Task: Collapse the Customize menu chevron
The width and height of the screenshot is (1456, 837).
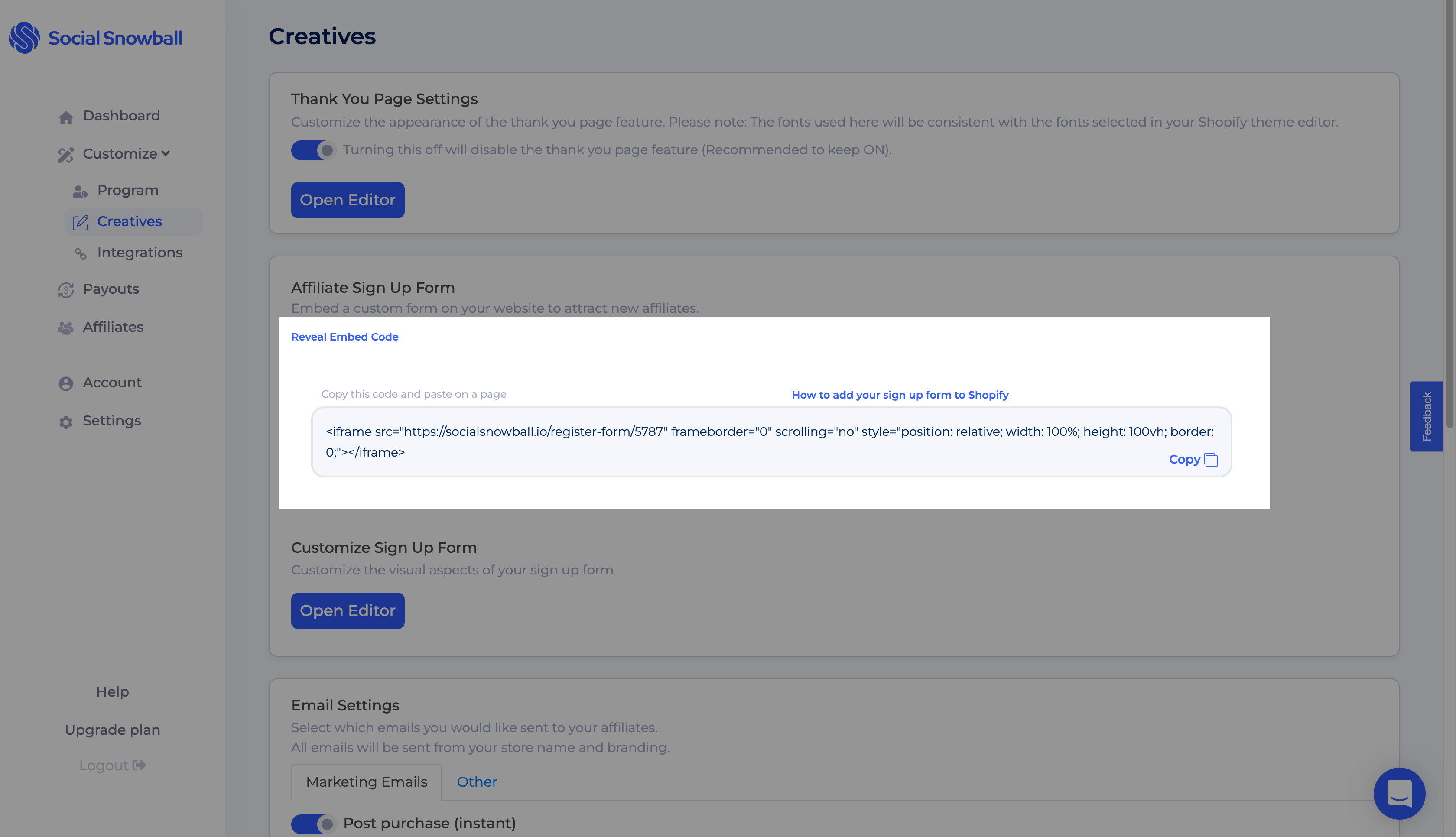Action: [x=166, y=153]
